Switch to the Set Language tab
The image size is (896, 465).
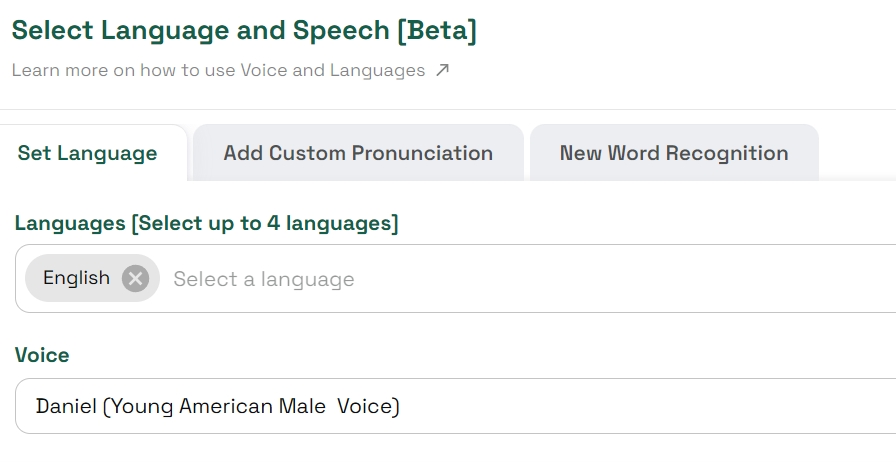pyautogui.click(x=87, y=153)
